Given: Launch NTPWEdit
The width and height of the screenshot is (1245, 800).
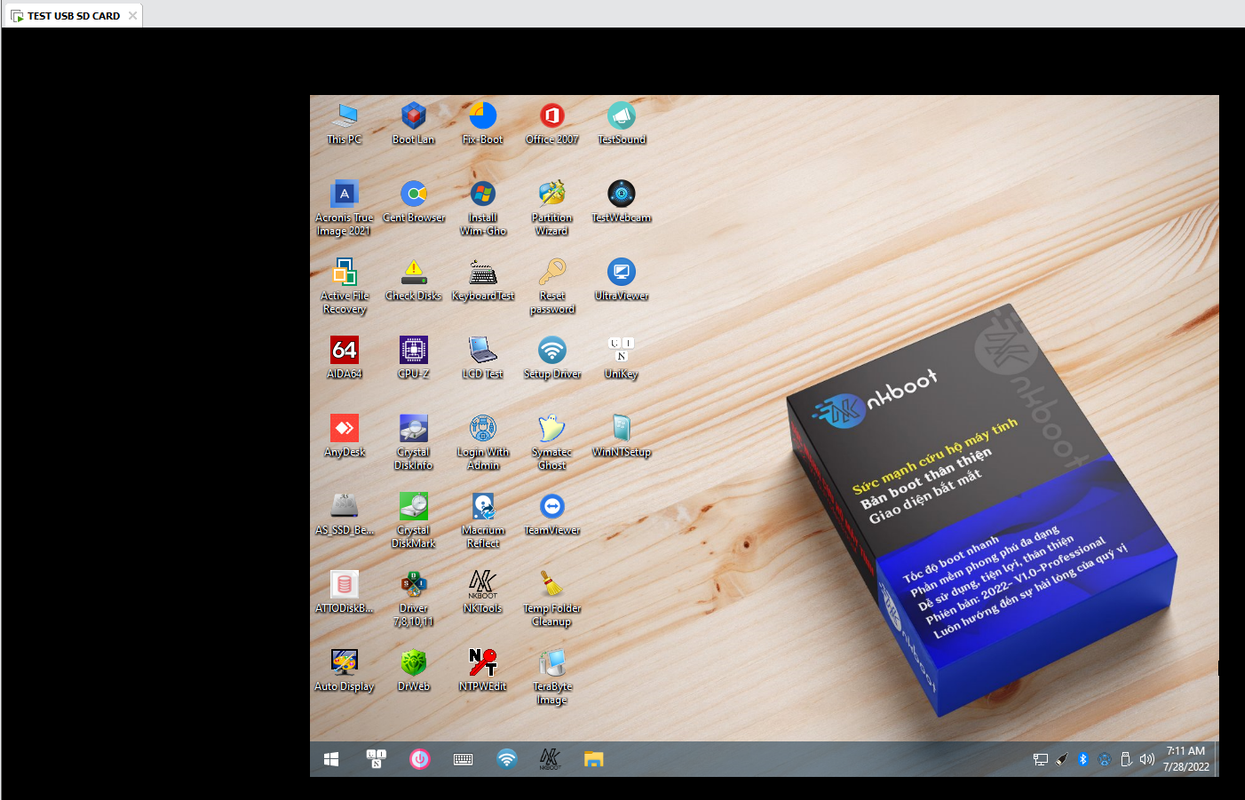Looking at the screenshot, I should (483, 670).
